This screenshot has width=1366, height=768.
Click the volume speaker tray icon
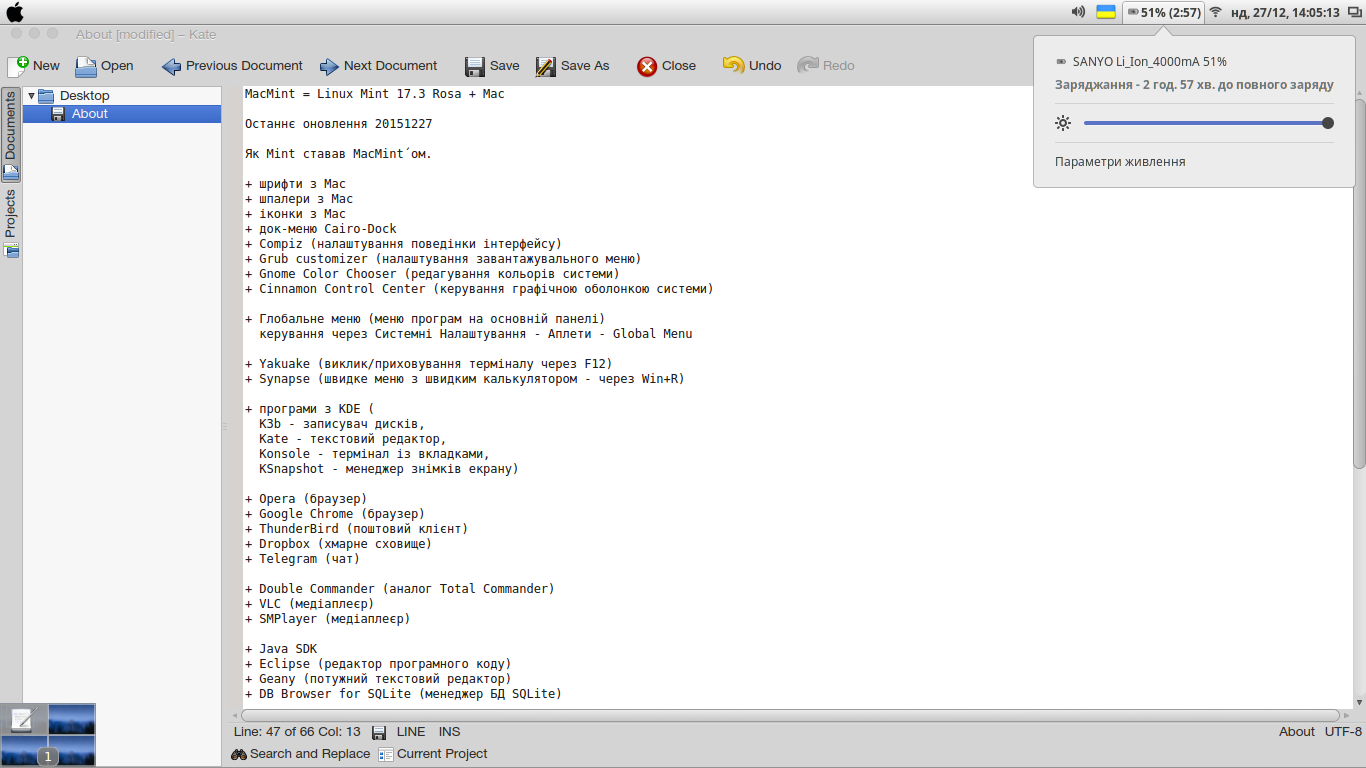tap(1078, 12)
